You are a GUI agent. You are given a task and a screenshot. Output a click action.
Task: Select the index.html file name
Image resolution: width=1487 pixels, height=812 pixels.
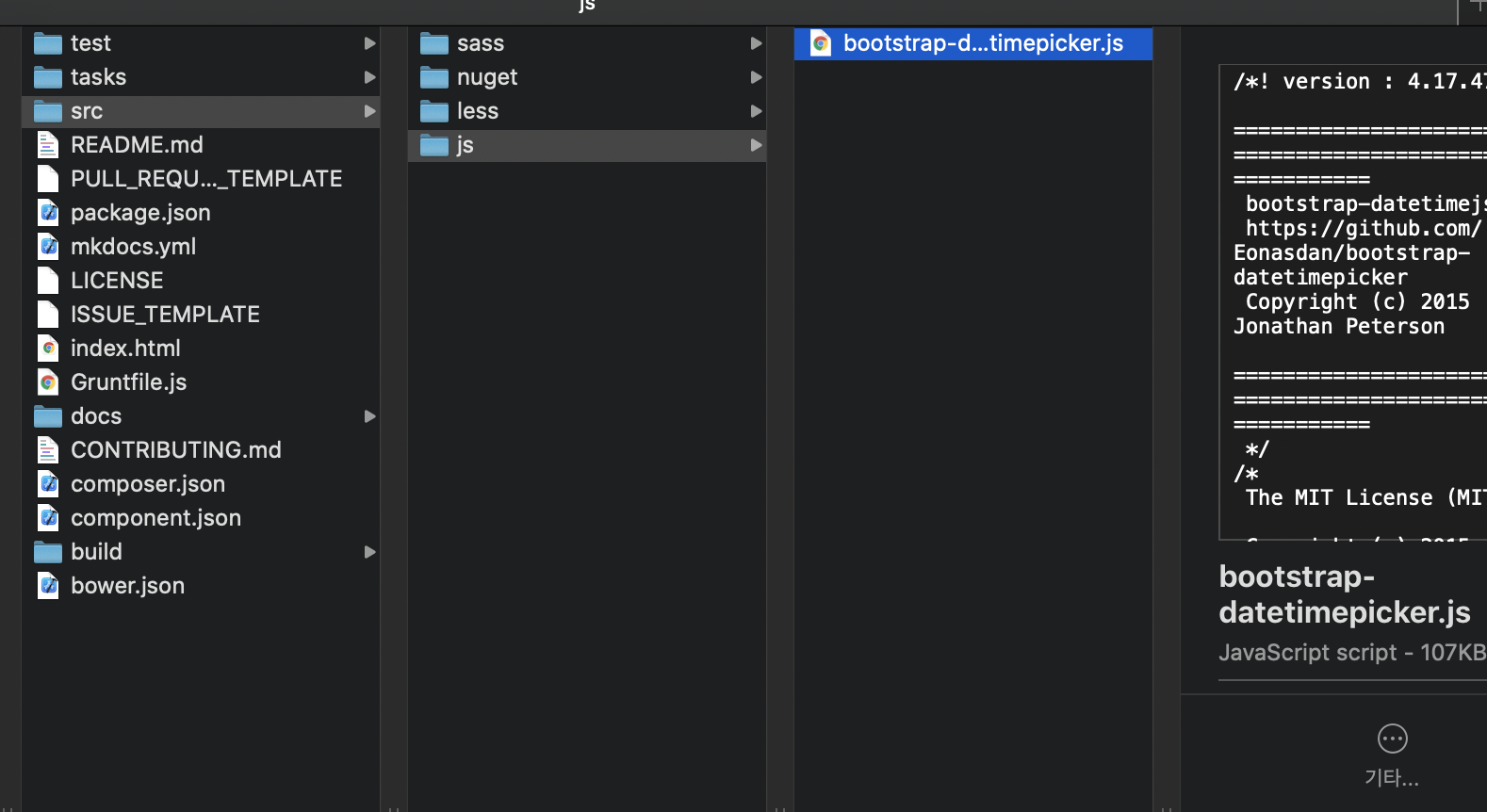point(125,349)
